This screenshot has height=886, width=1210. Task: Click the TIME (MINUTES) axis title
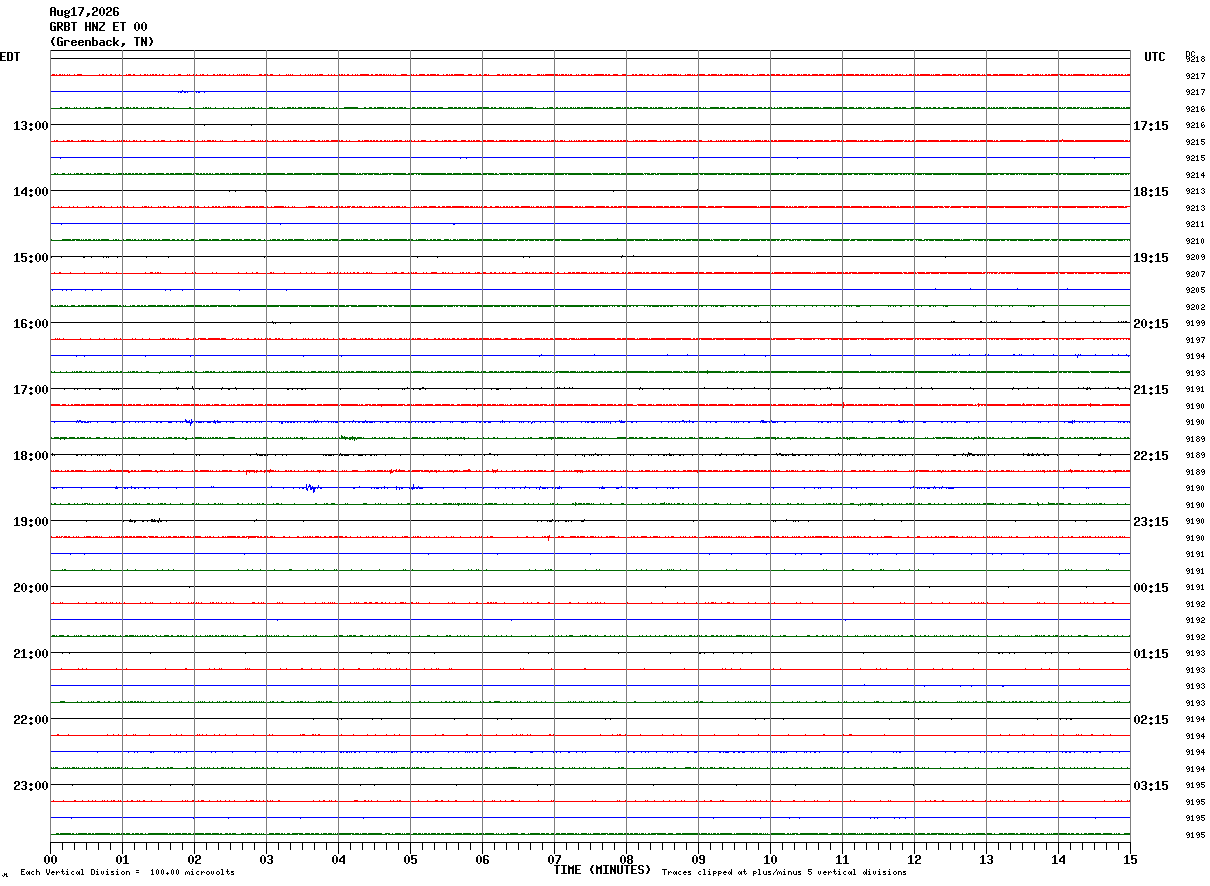[602, 870]
